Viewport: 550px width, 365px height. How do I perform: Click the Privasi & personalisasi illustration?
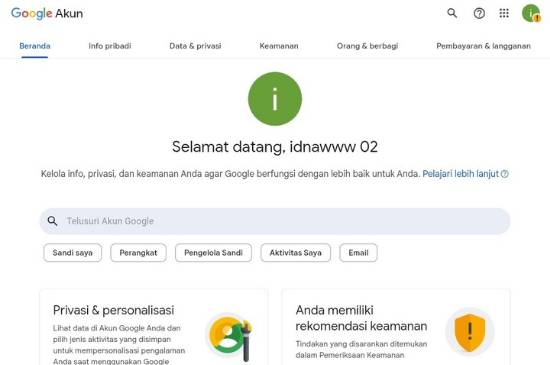click(230, 338)
